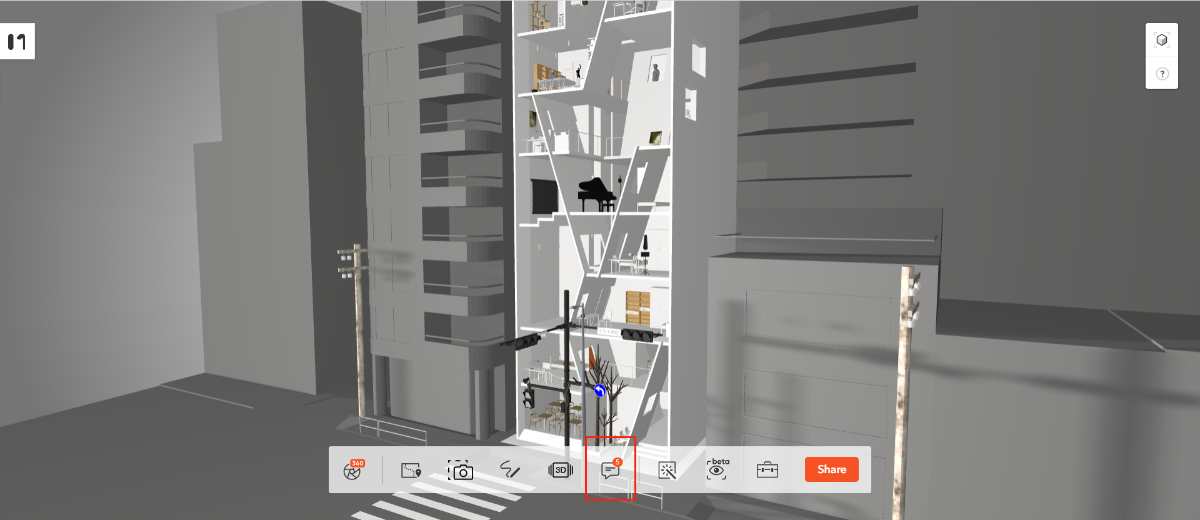Click the app logo in top-left corner
1200x520 pixels.
tap(16, 42)
